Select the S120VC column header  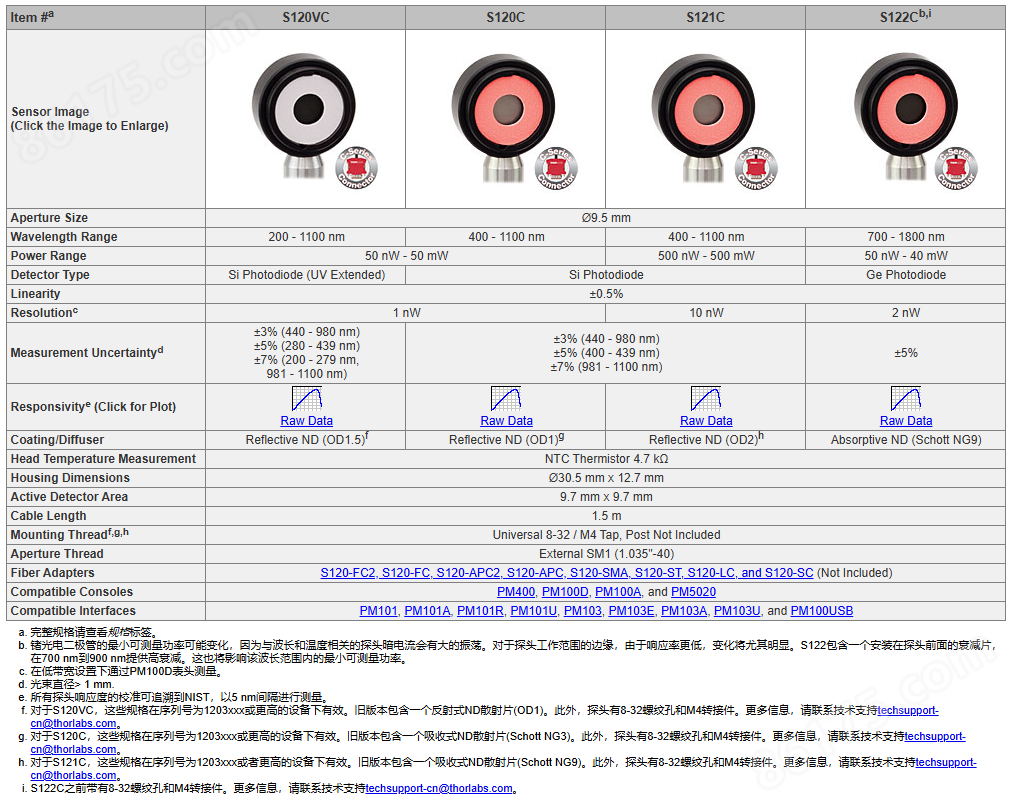pyautogui.click(x=306, y=18)
